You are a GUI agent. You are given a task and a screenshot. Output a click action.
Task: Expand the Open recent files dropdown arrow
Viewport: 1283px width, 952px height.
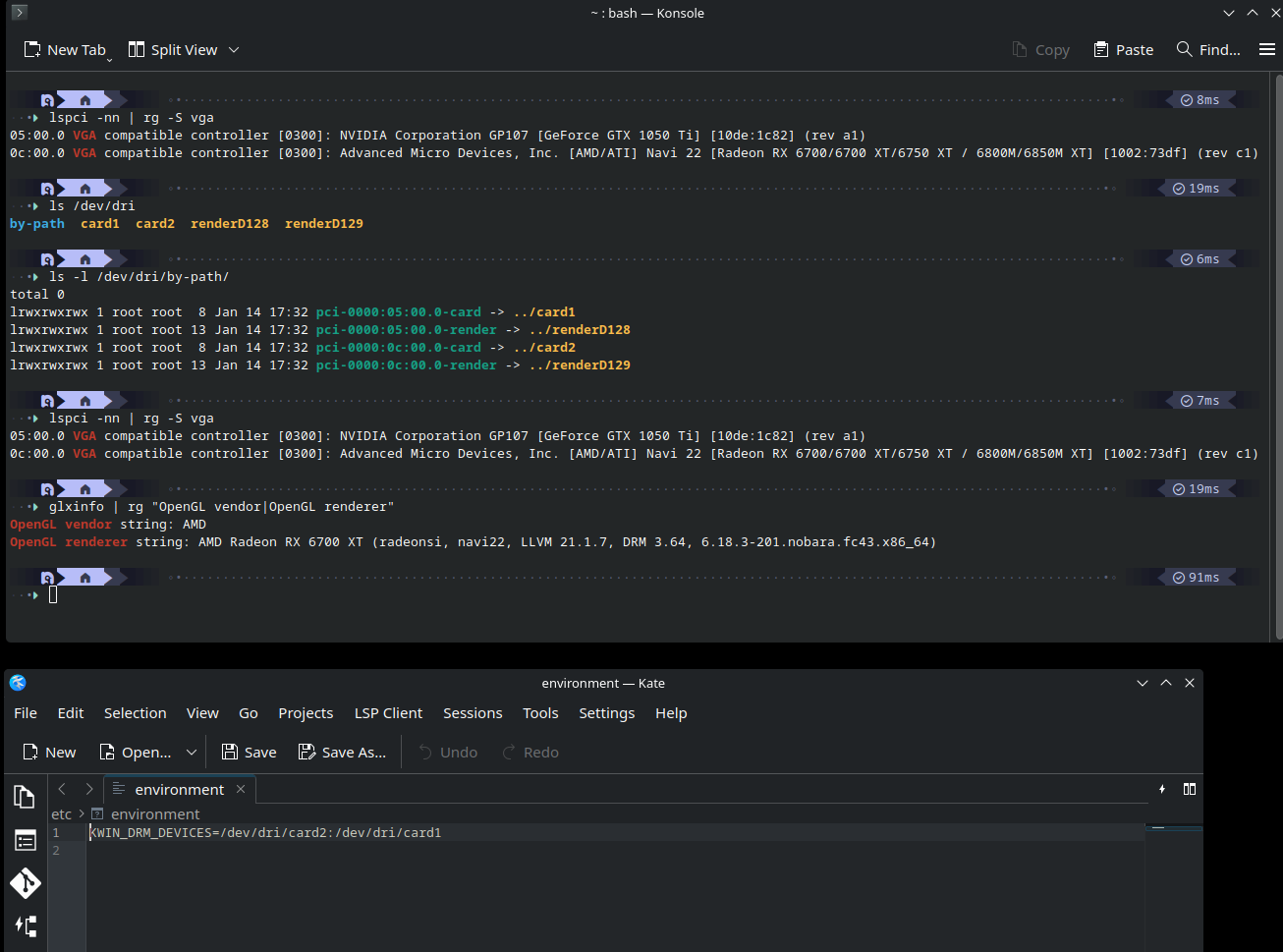(192, 753)
